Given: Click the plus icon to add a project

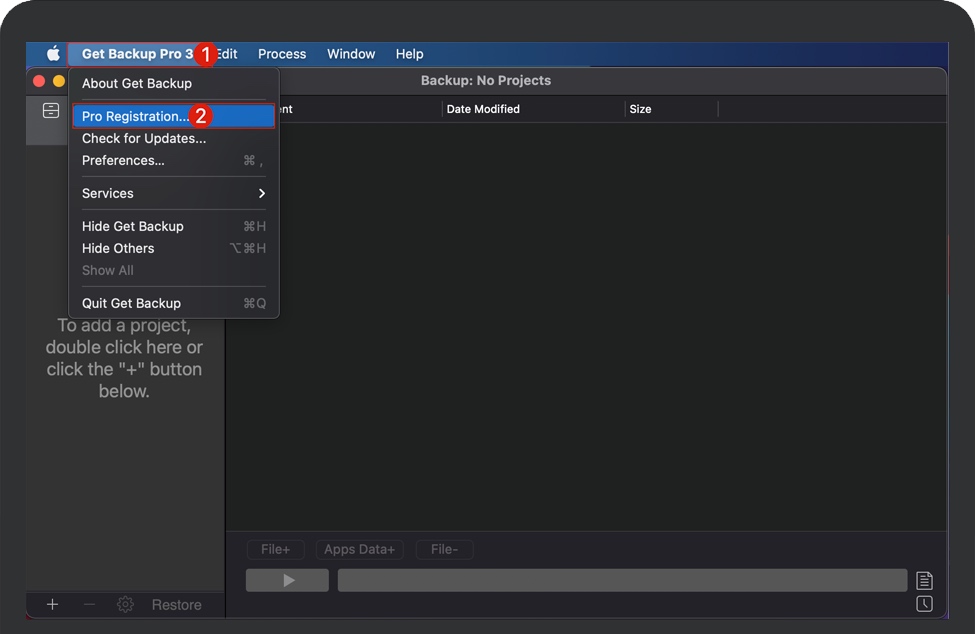Looking at the screenshot, I should (53, 604).
